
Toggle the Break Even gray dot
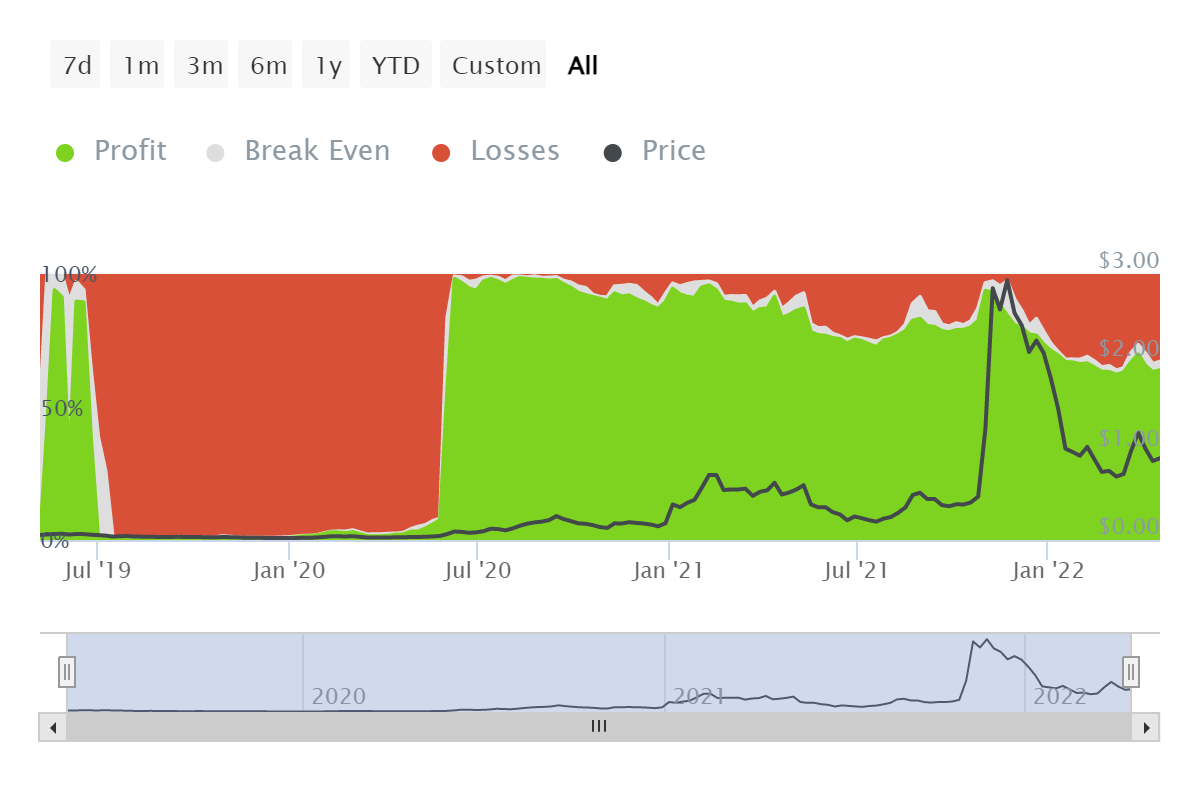[216, 152]
